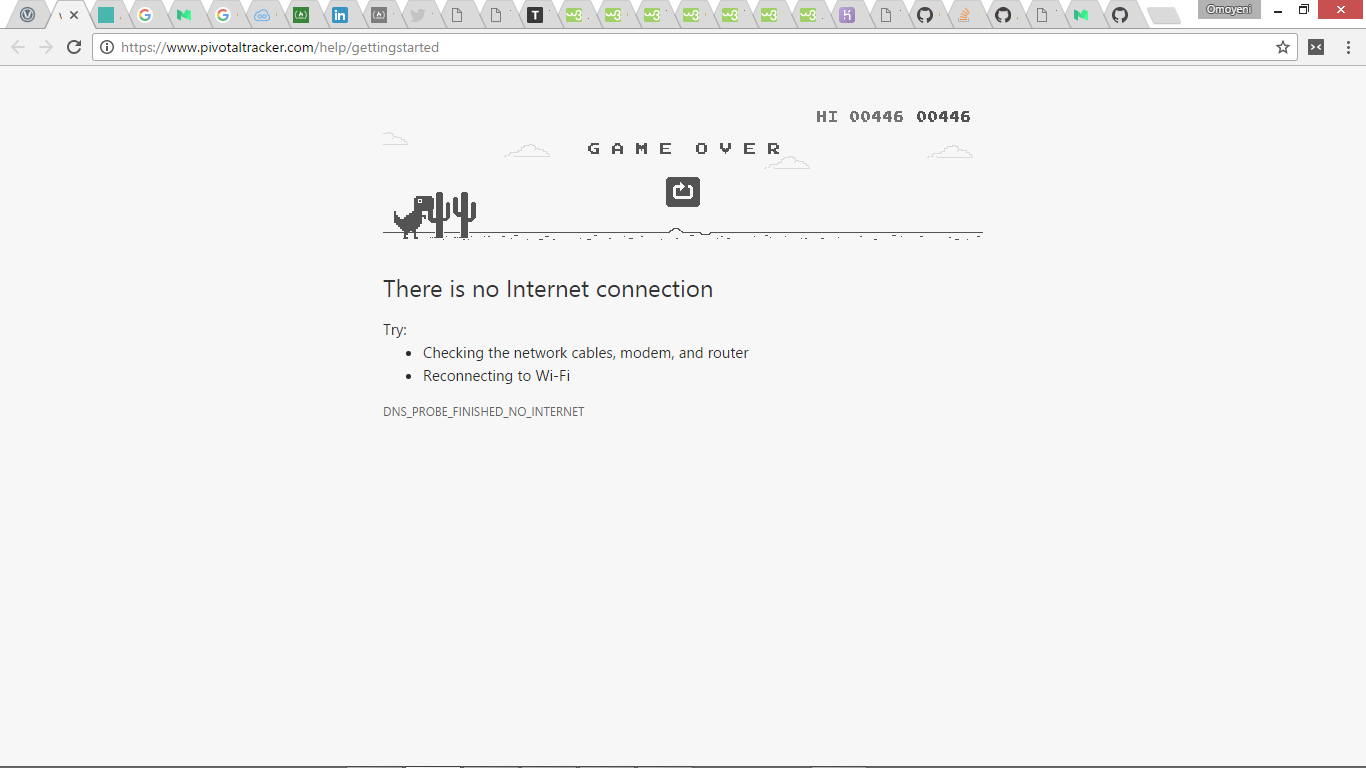Switch to the LinkedIn tab

tap(340, 15)
